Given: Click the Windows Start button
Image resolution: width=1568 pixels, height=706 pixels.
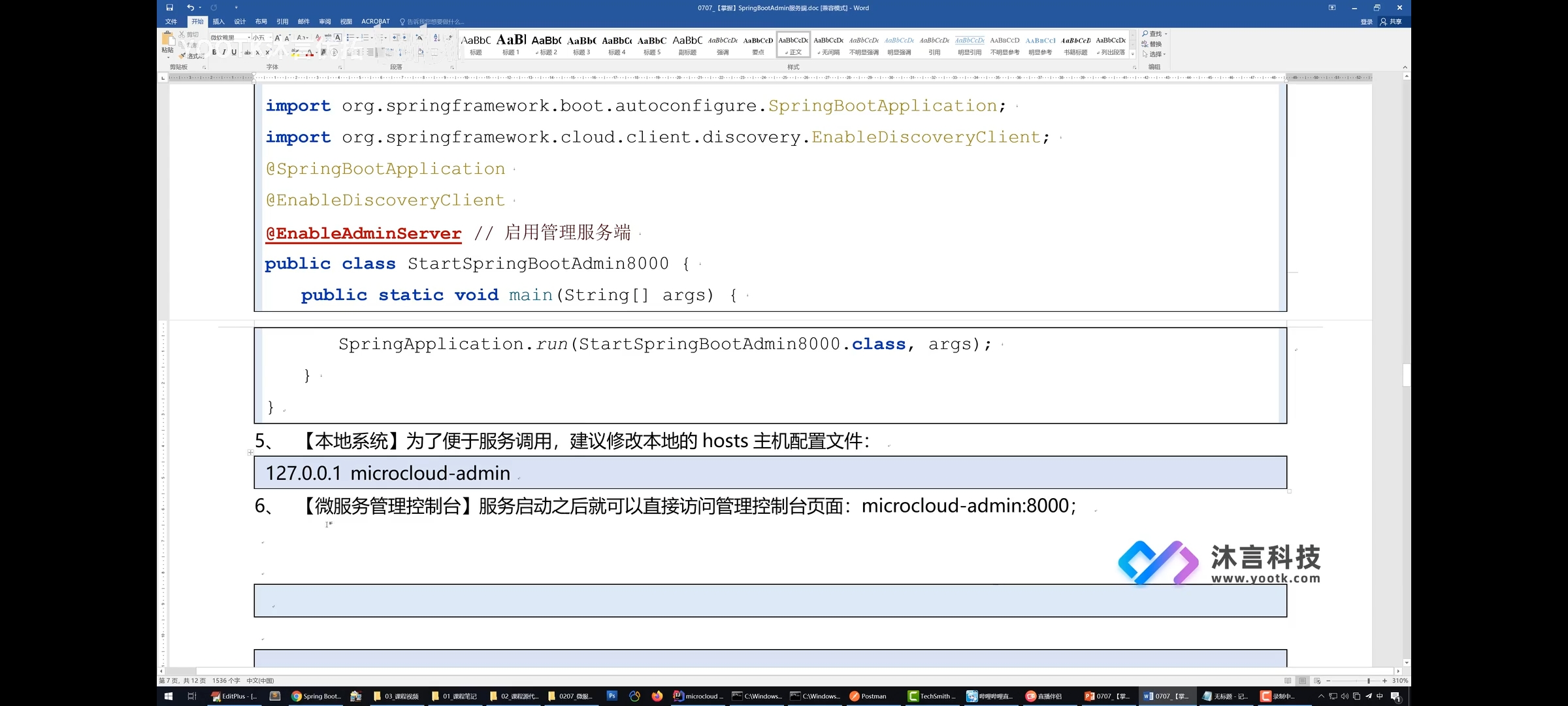Looking at the screenshot, I should (169, 696).
